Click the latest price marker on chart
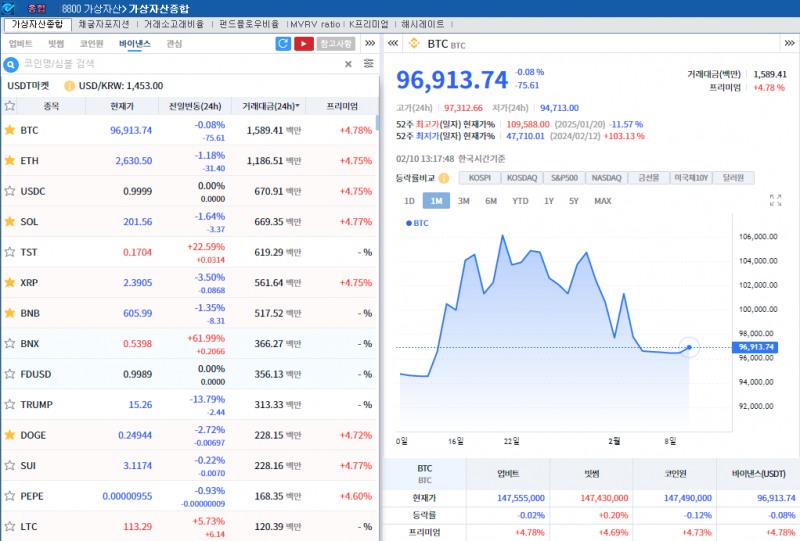This screenshot has height=541, width=800. click(689, 347)
